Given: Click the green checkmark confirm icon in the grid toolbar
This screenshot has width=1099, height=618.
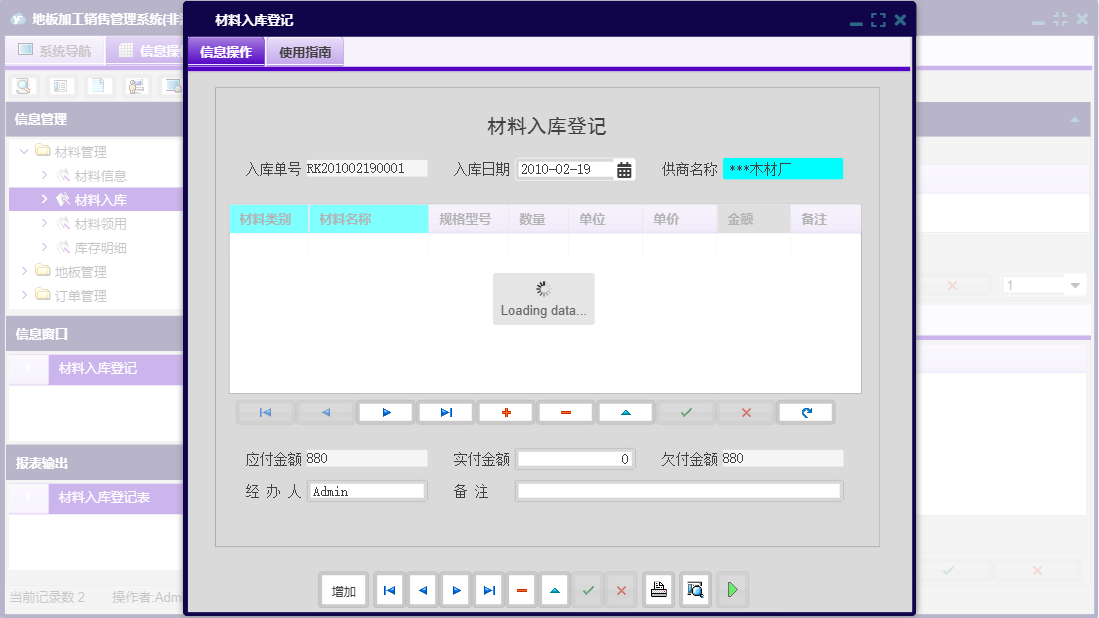Looking at the screenshot, I should click(685, 411).
